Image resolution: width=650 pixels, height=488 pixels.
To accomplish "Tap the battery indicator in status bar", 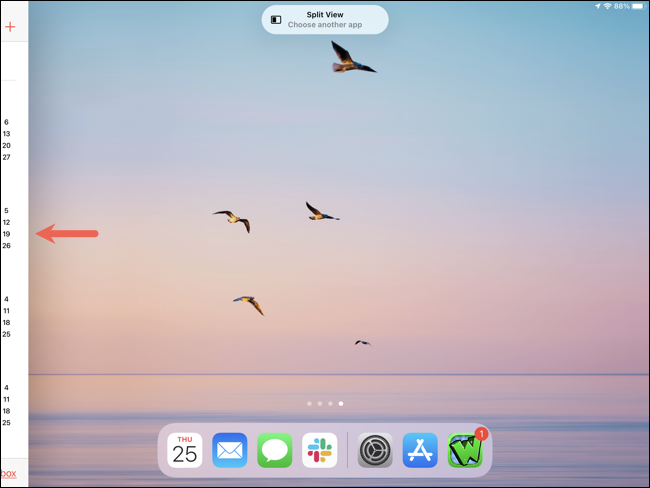I will 638,6.
